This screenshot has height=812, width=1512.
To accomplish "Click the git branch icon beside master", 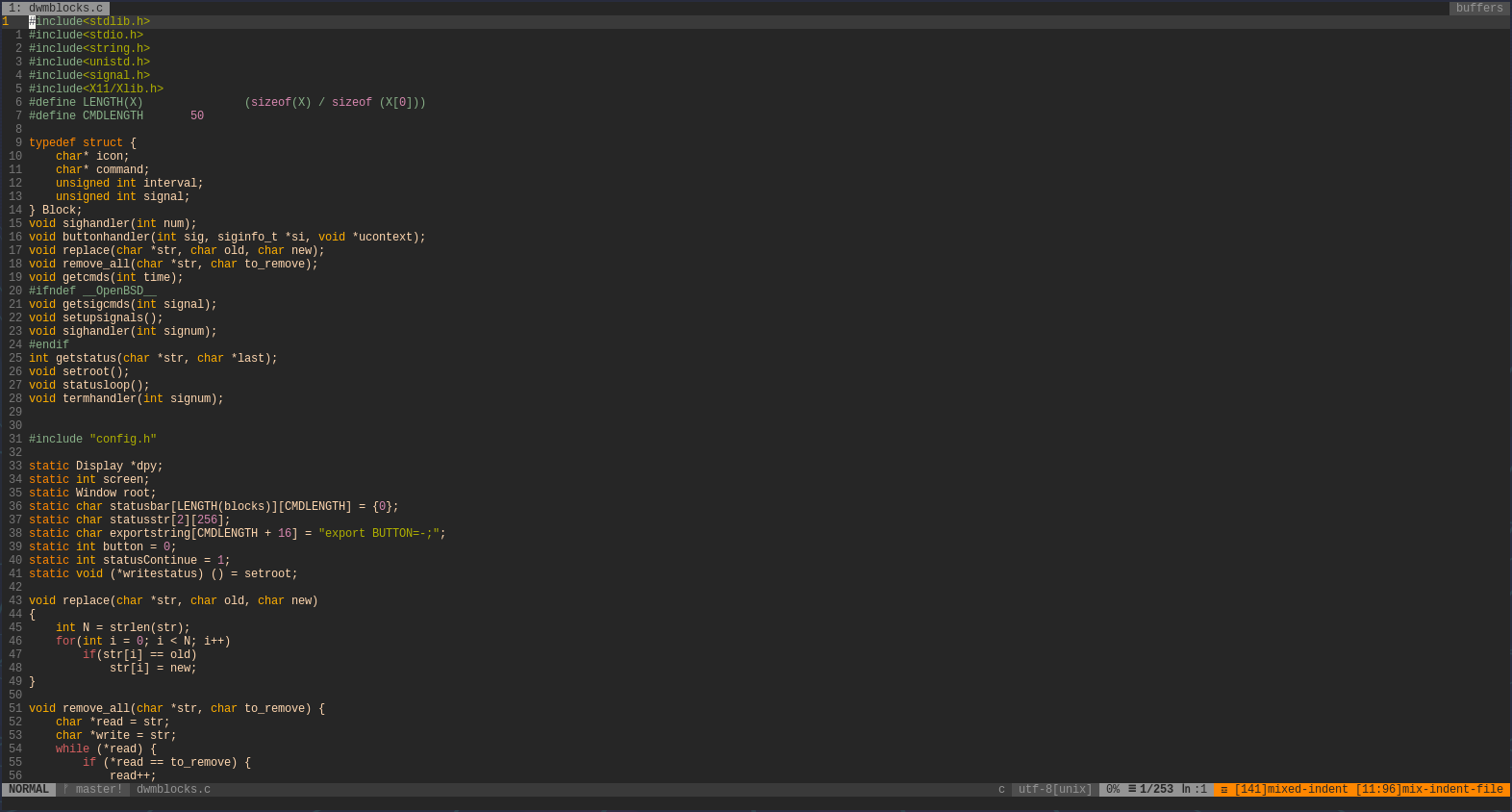I will [x=65, y=790].
